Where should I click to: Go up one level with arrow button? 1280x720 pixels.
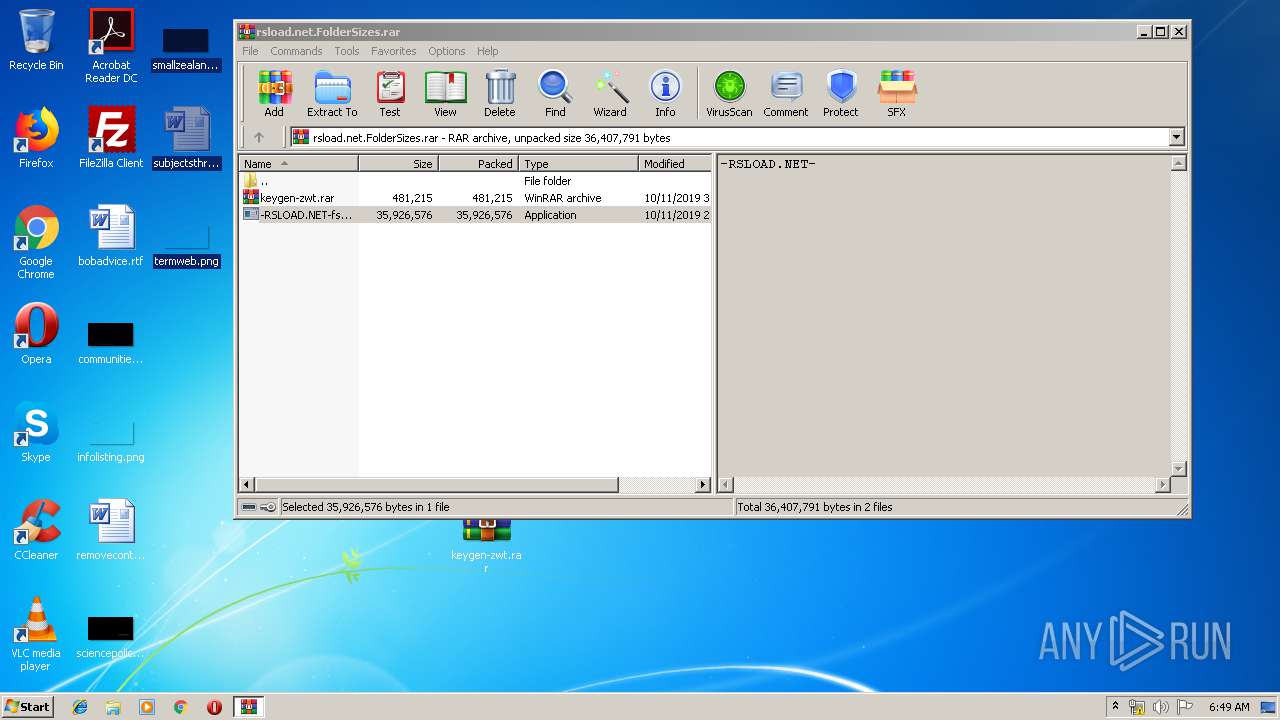pyautogui.click(x=259, y=138)
